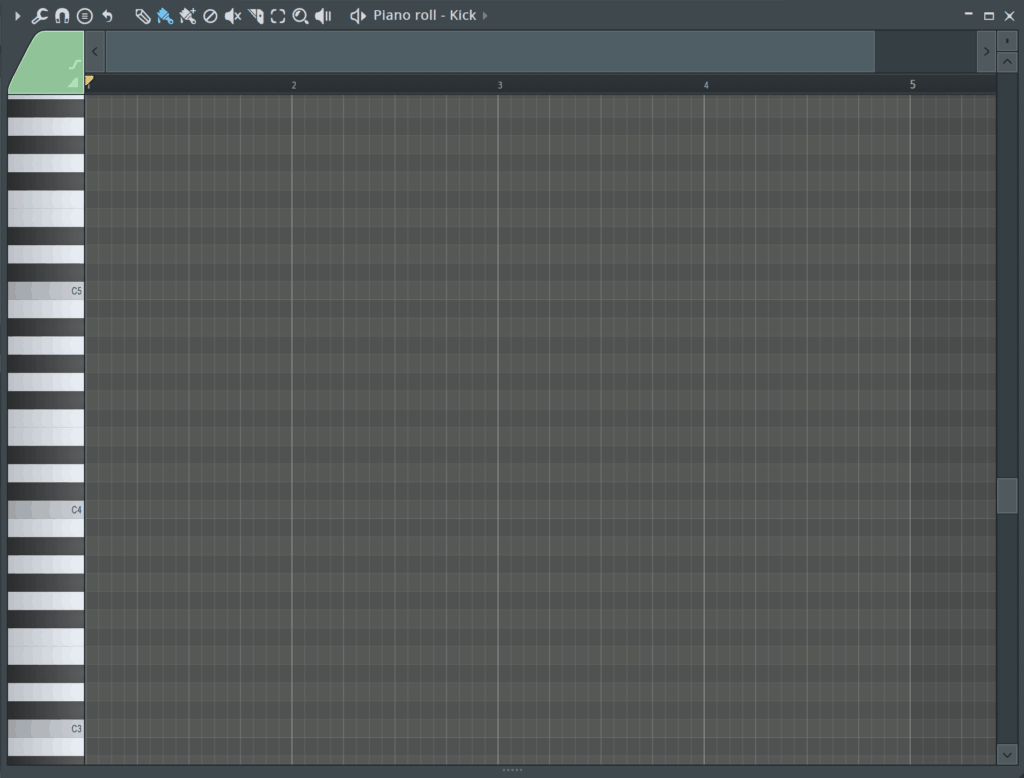Select the Delete tool

[209, 15]
